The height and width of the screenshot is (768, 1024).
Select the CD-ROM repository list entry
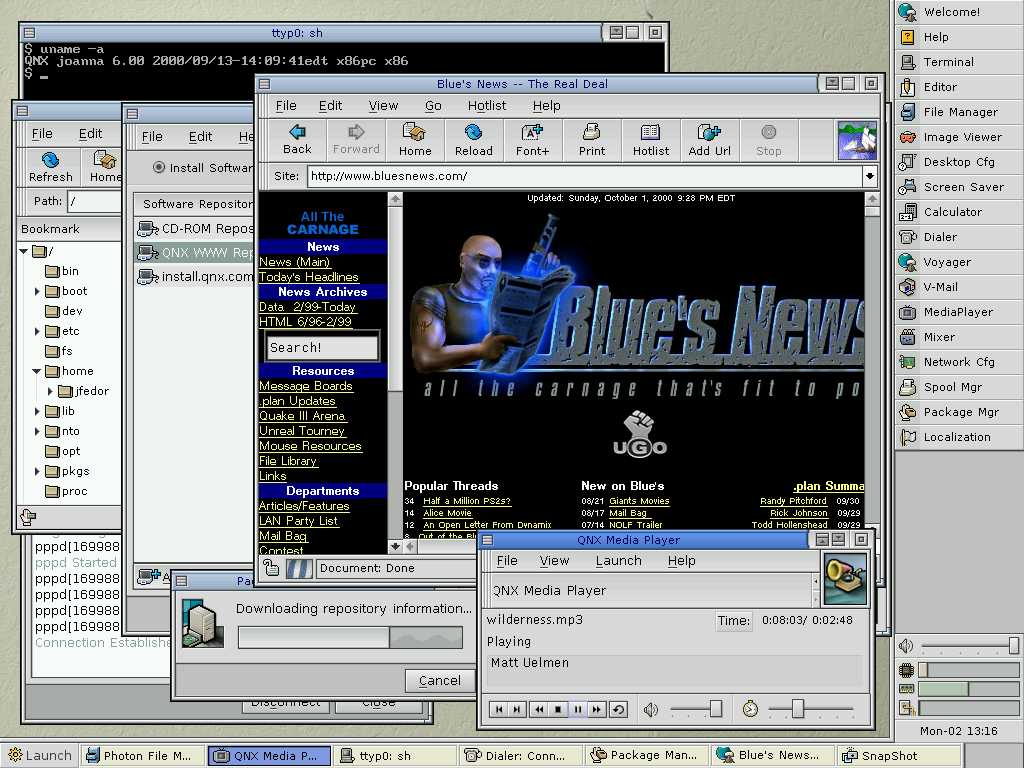195,229
